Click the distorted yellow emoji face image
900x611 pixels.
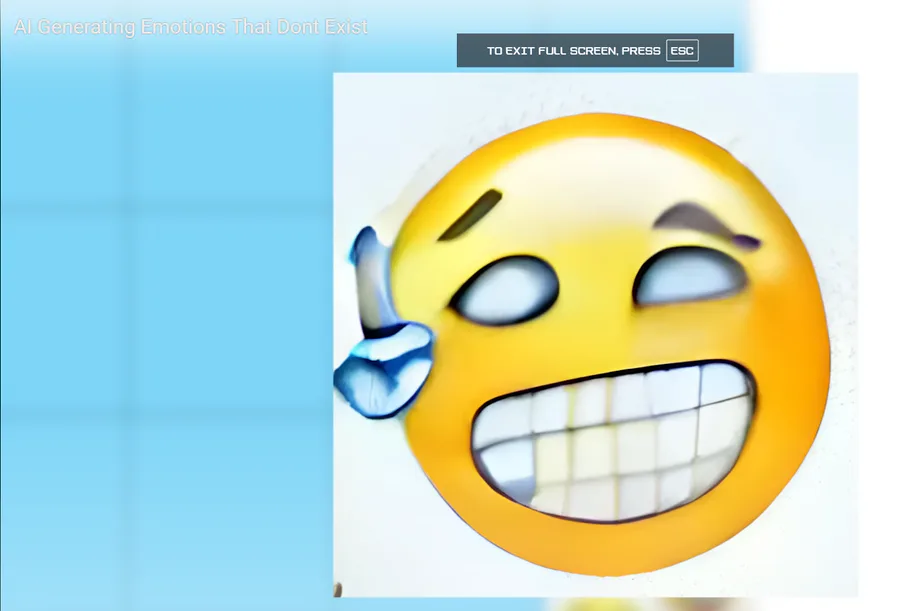coord(595,335)
